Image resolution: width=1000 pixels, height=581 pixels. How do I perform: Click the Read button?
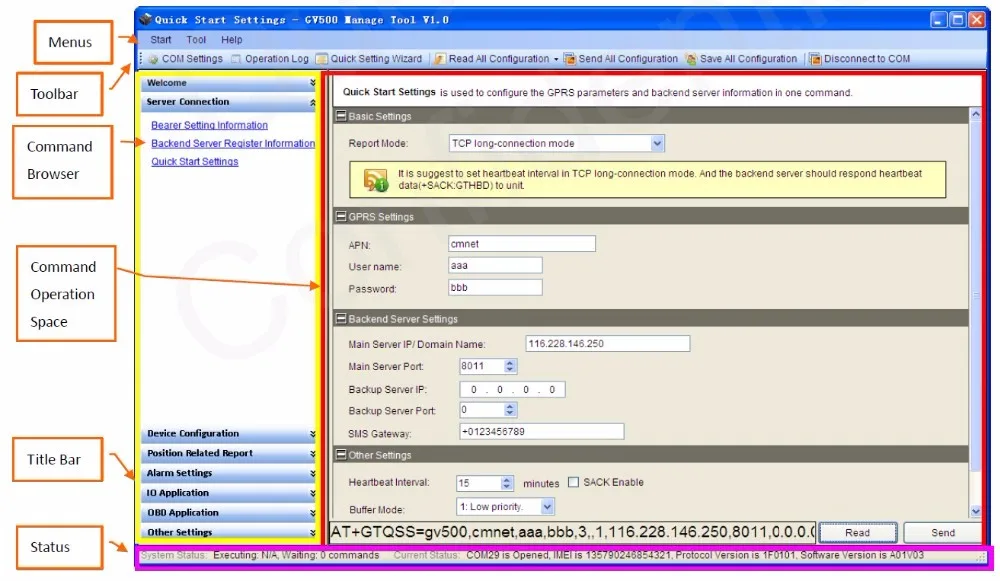pyautogui.click(x=858, y=533)
